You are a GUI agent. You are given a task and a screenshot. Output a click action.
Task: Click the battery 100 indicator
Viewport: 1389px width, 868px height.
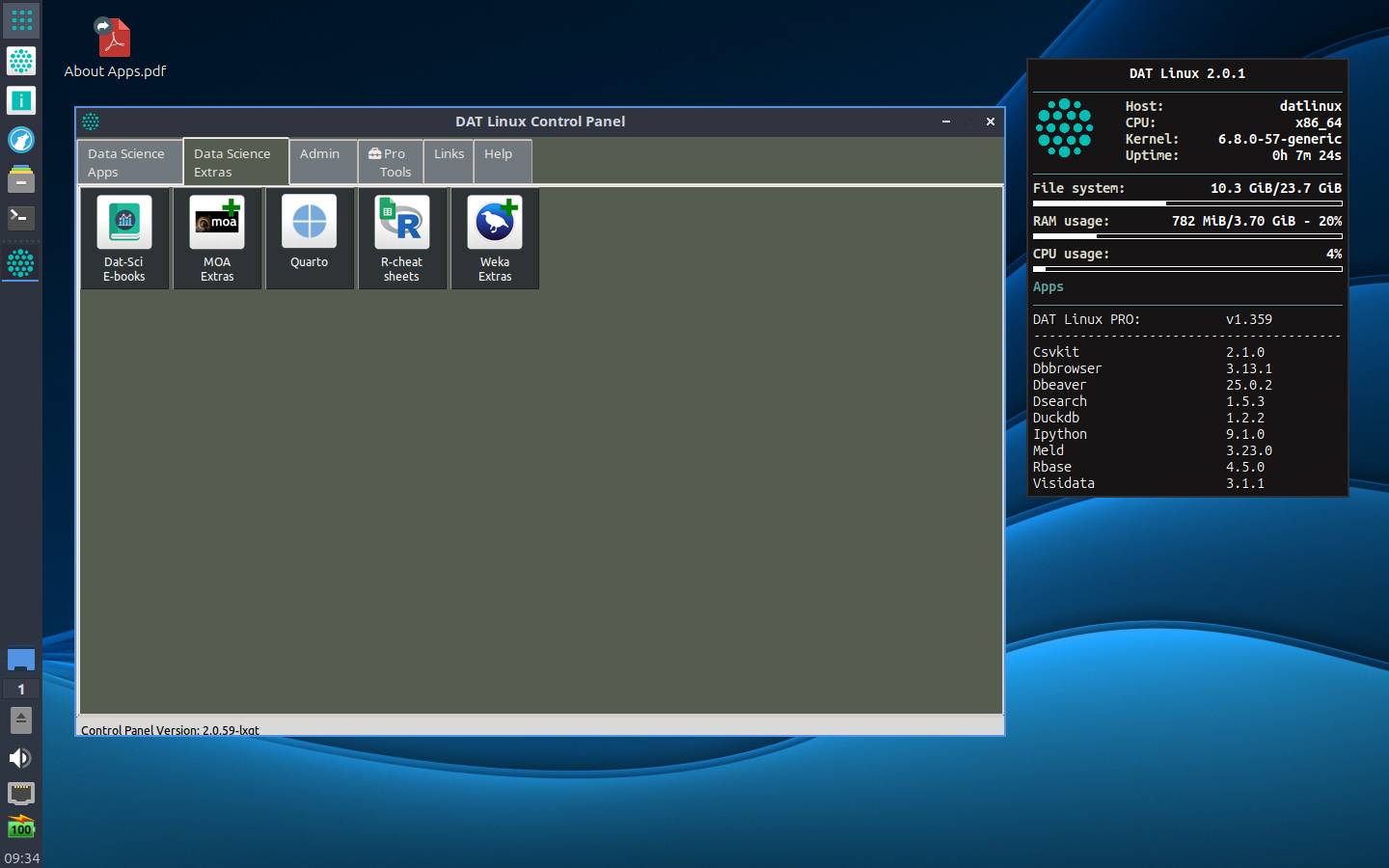(21, 827)
